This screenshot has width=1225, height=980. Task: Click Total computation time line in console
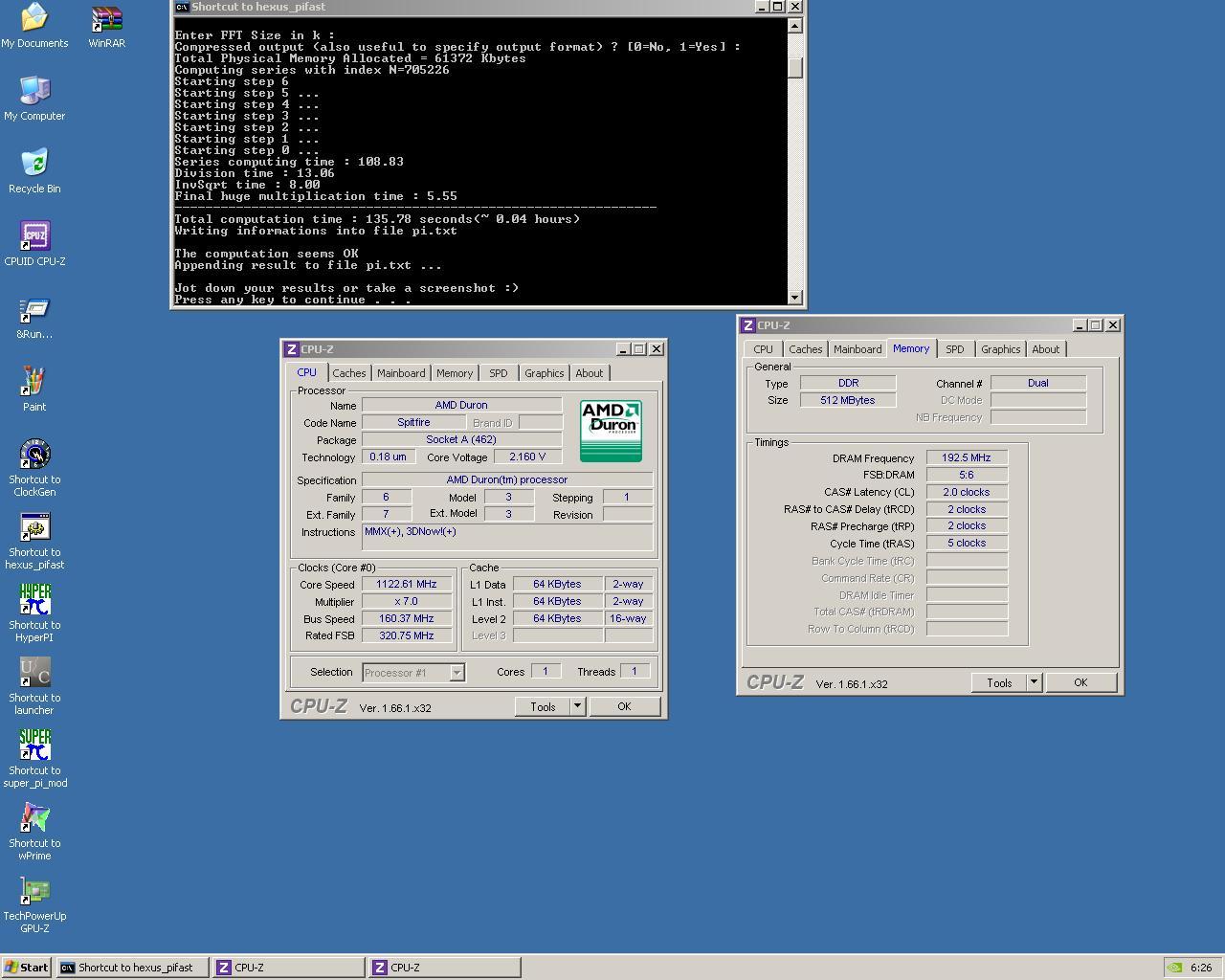(x=377, y=219)
